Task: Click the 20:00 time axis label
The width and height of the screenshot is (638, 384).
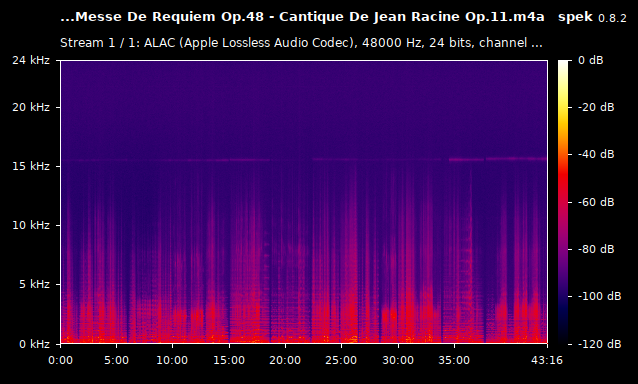Action: point(285,360)
